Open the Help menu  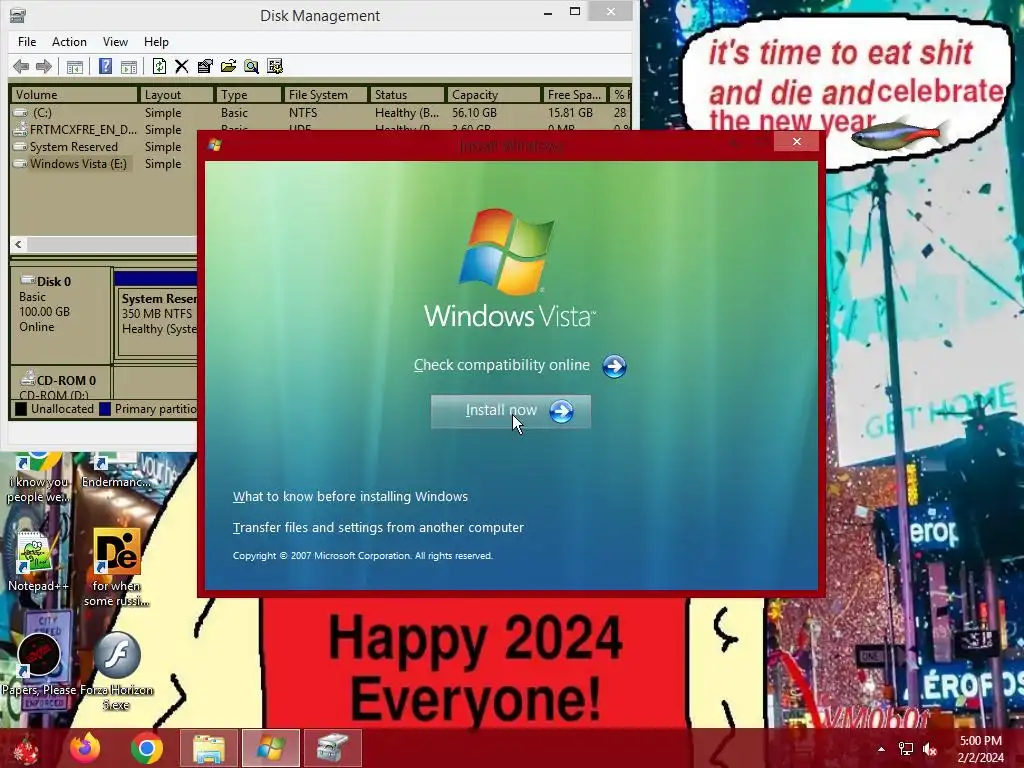click(156, 42)
